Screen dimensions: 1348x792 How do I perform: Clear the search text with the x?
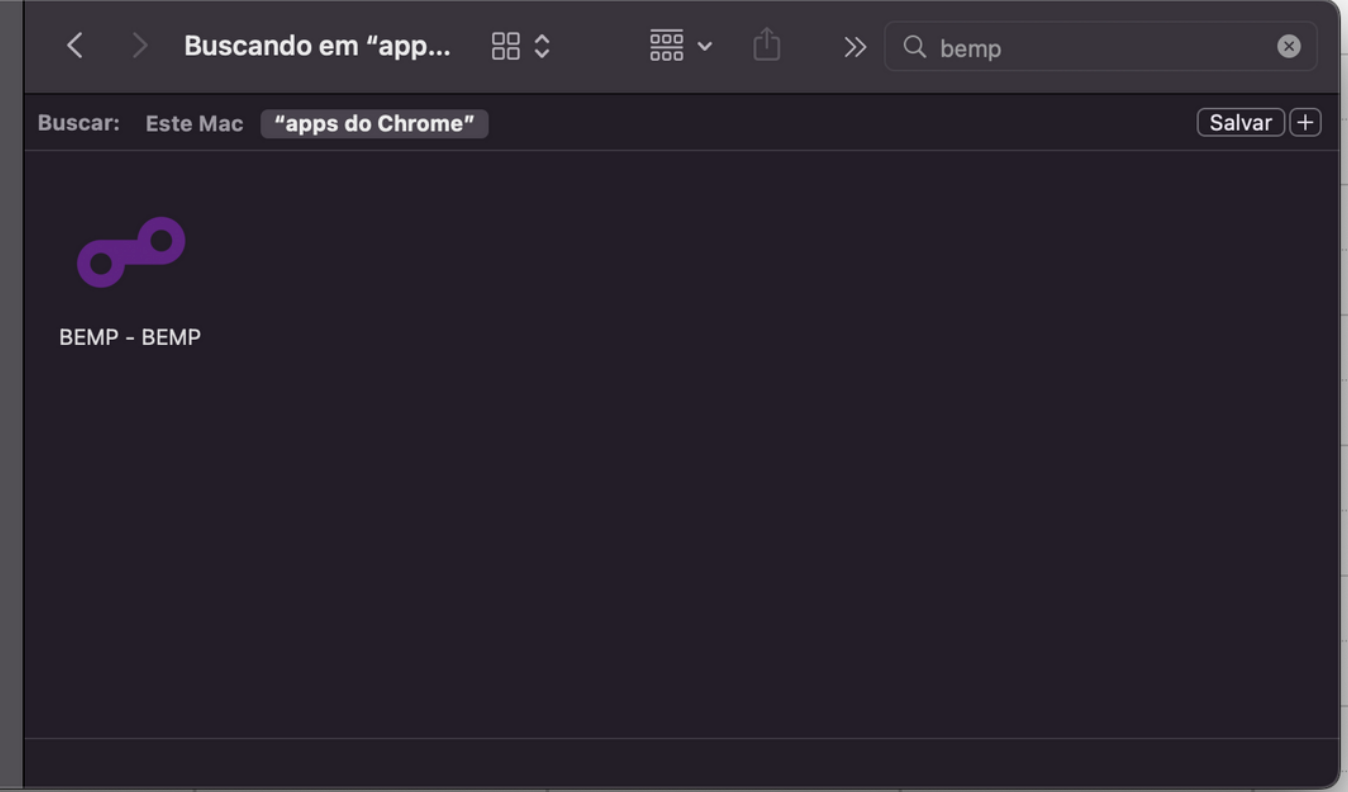pos(1289,46)
